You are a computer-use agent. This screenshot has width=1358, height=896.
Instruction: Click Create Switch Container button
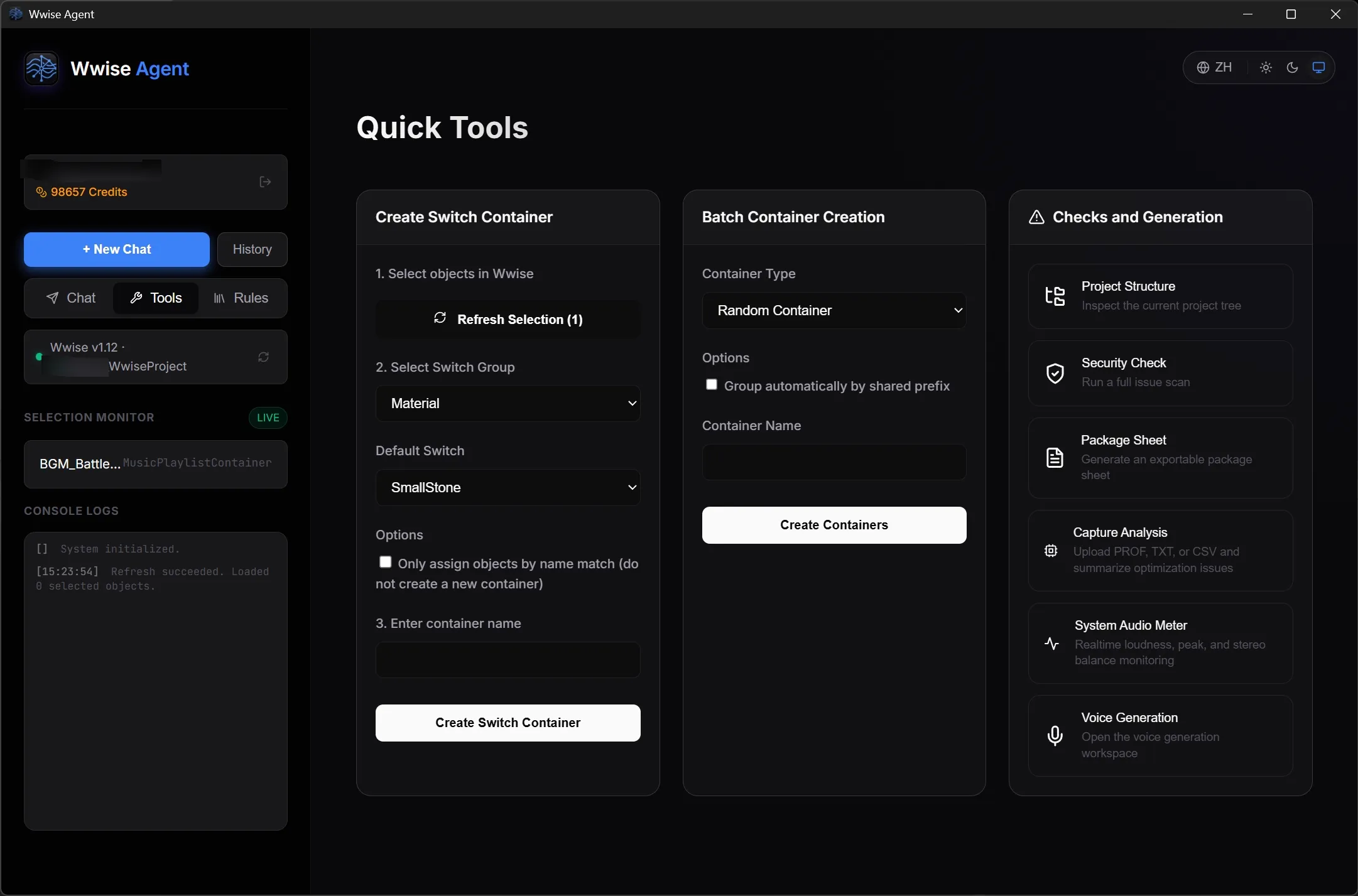click(x=508, y=723)
